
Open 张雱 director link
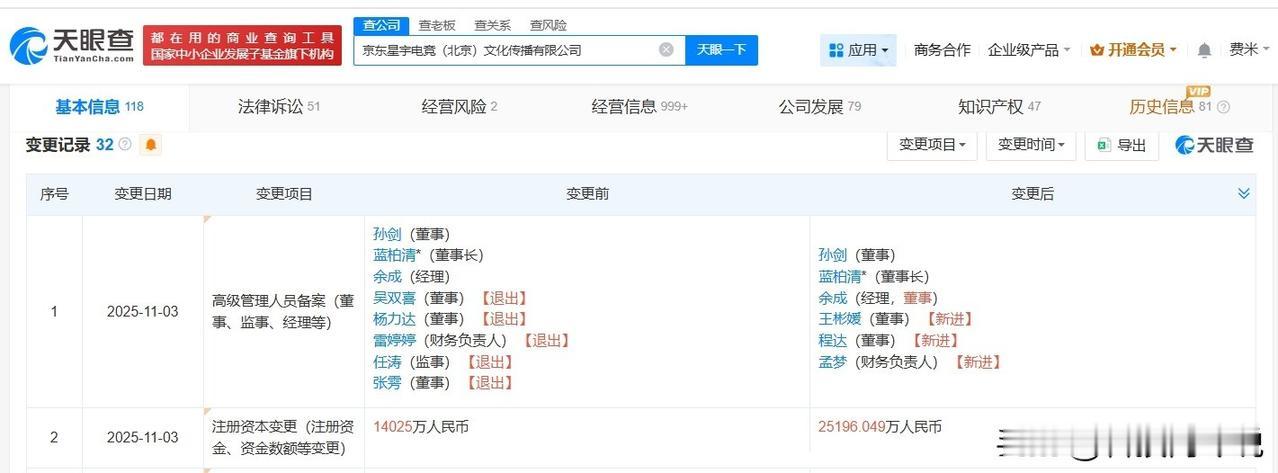387,383
